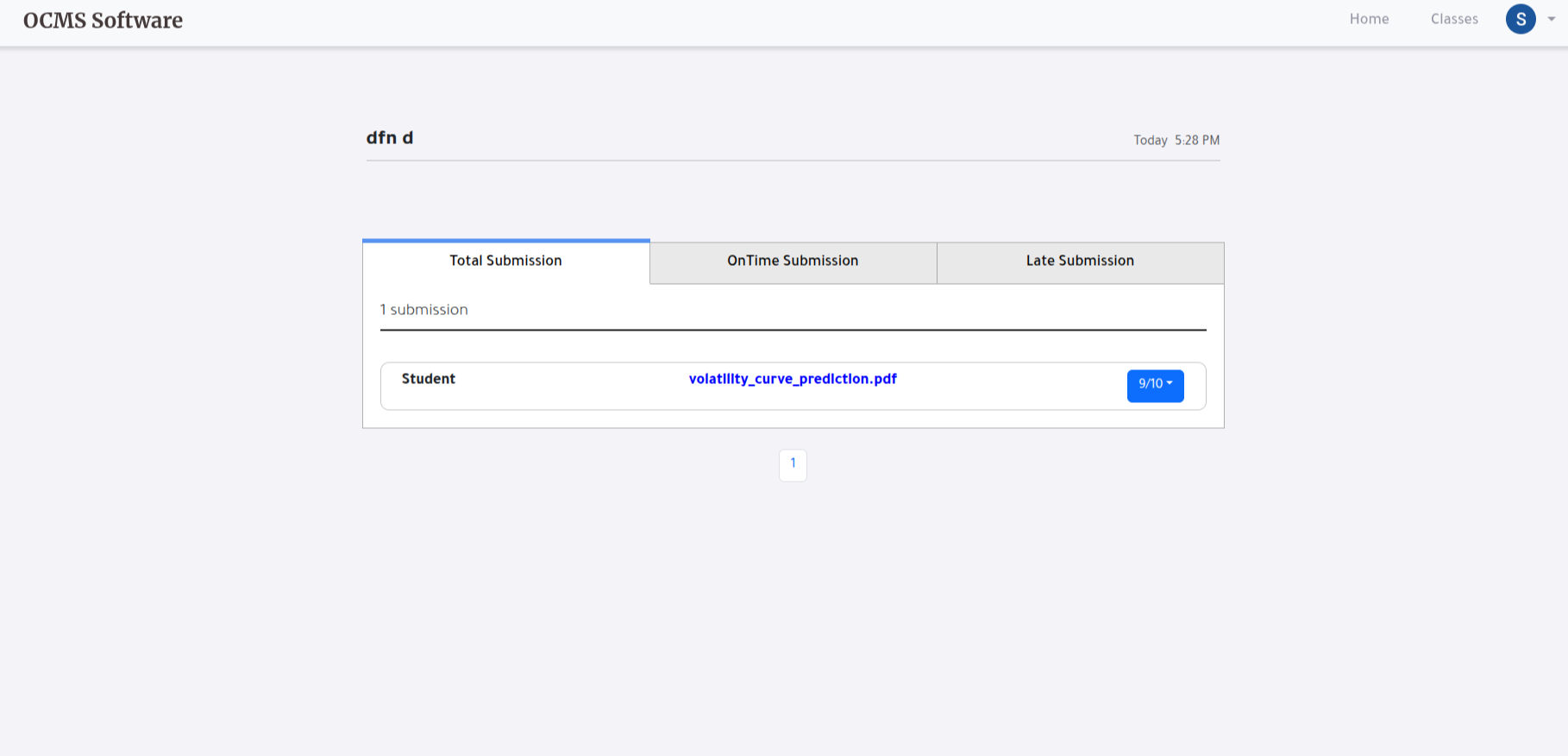The width and height of the screenshot is (1568, 756).
Task: Expand the caret beside the profile avatar
Action: click(1551, 19)
